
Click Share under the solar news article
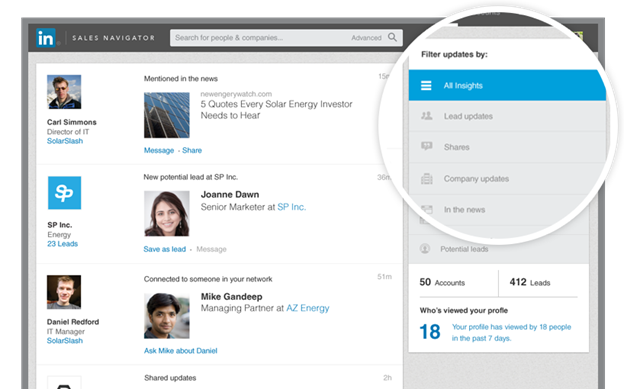tap(192, 151)
